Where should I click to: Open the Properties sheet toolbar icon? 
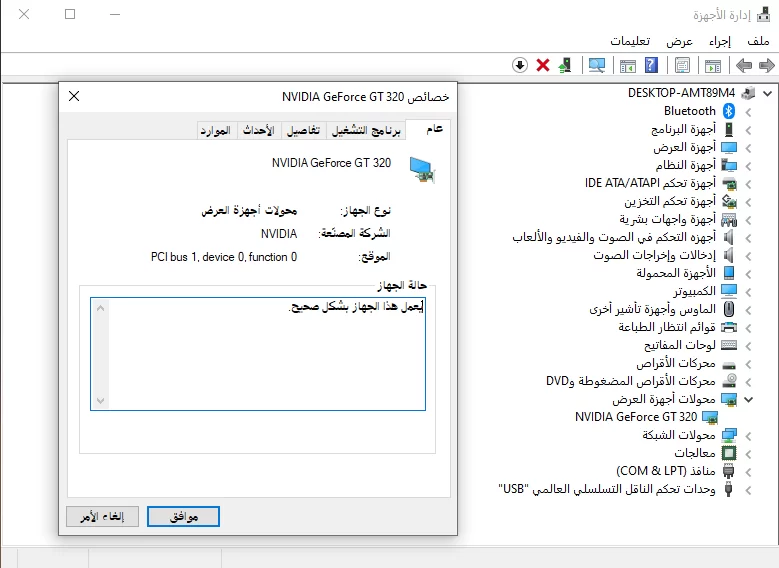coord(682,65)
